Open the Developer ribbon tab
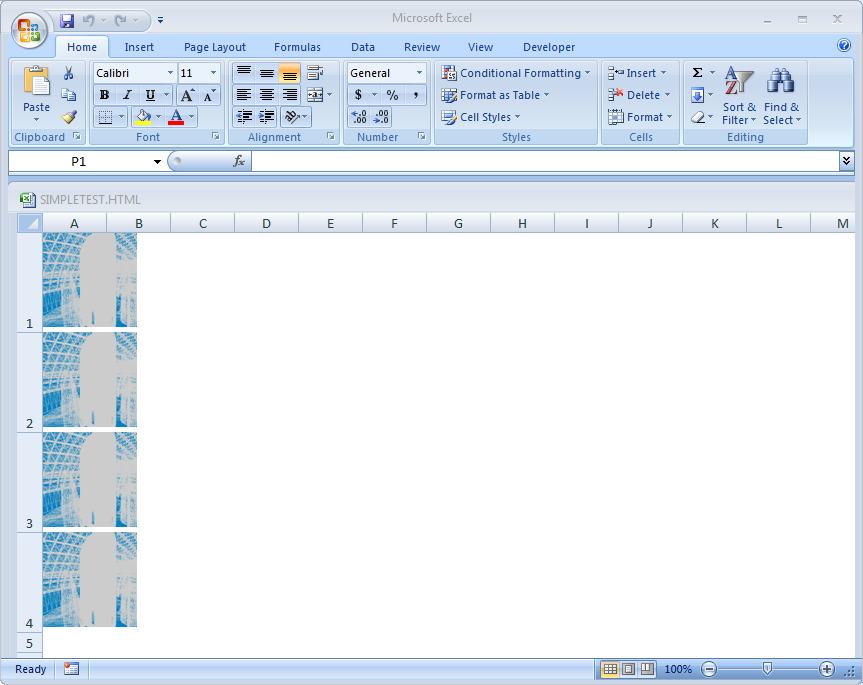 pyautogui.click(x=548, y=46)
